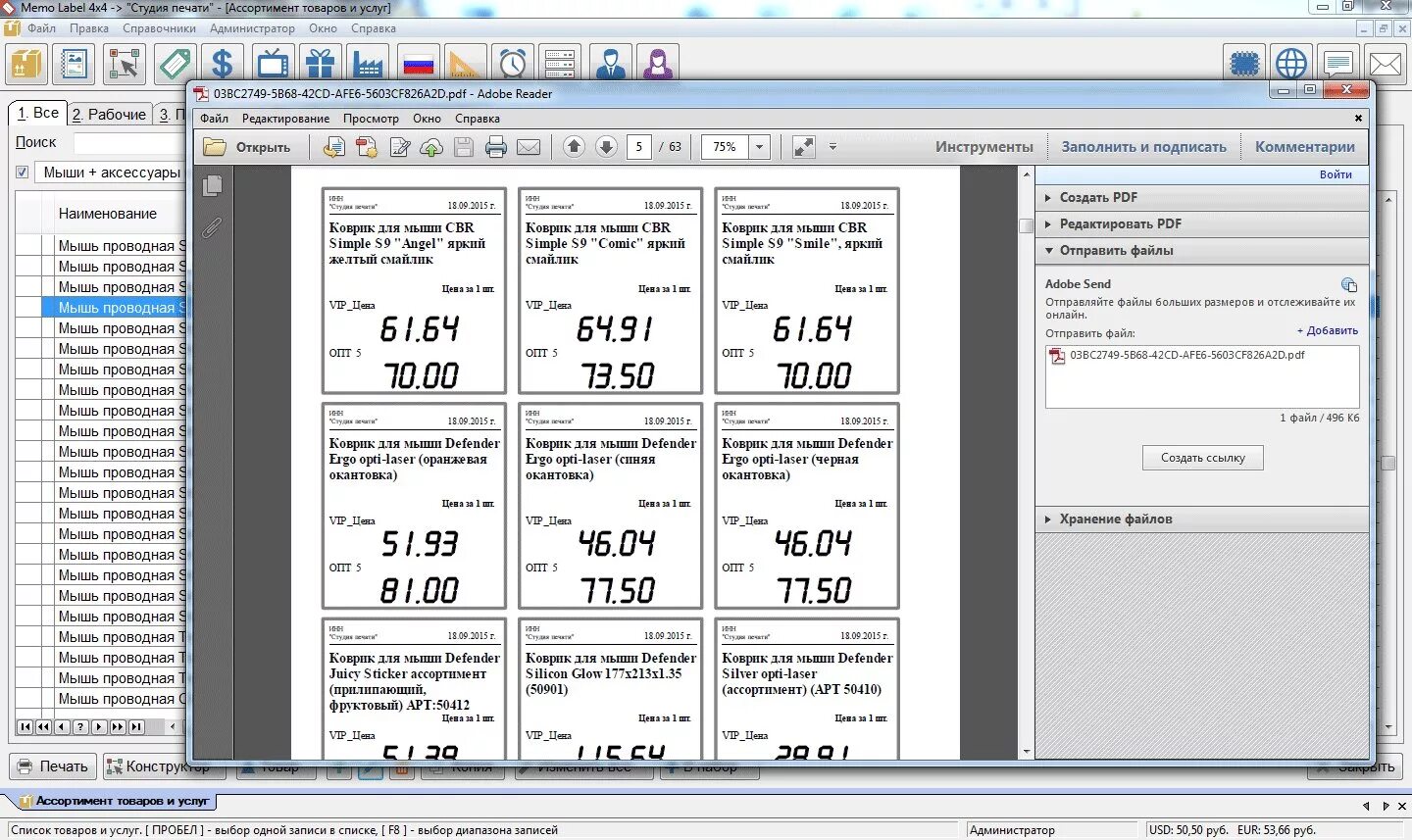Click the save floppy icon in Adobe Reader

[464, 147]
